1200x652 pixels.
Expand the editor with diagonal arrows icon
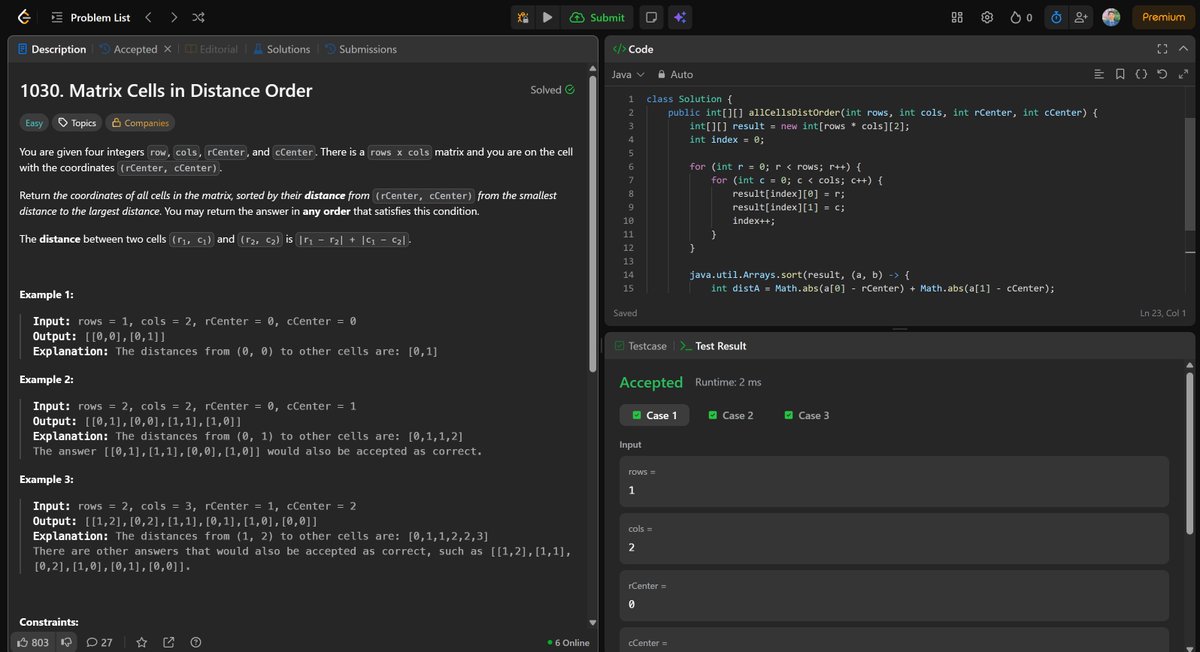[x=1183, y=74]
